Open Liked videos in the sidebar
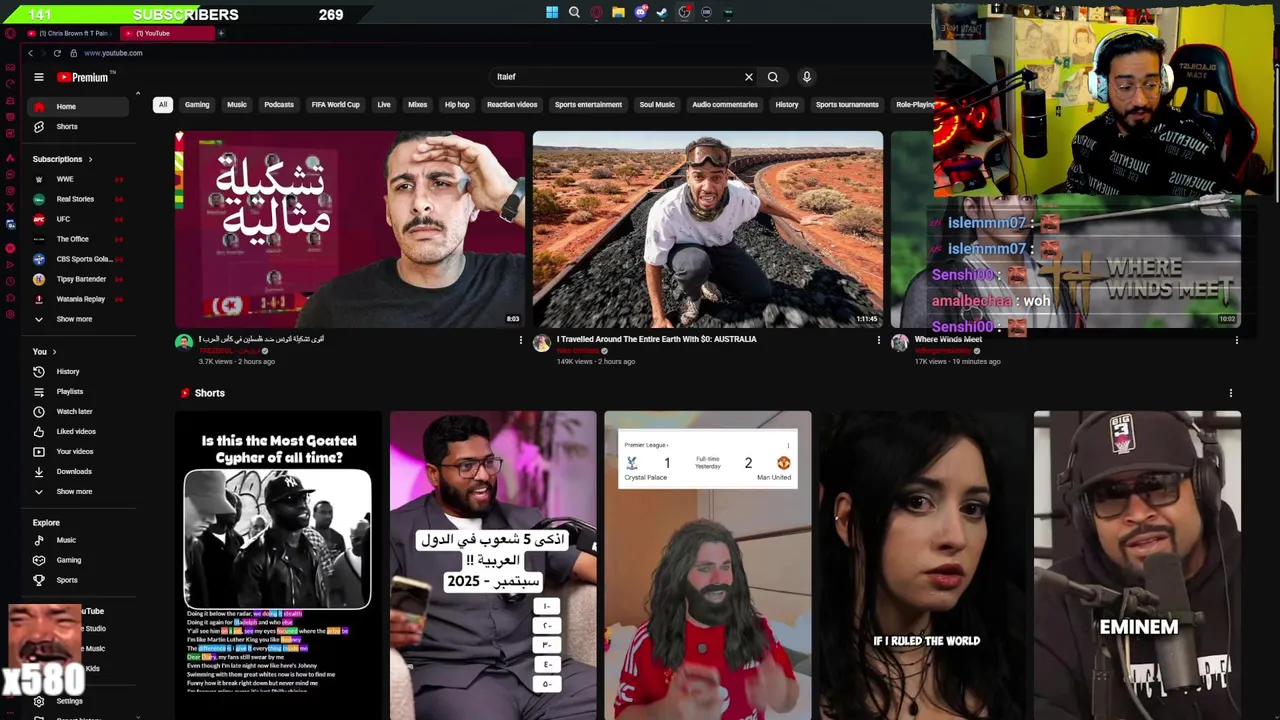The height and width of the screenshot is (720, 1280). coord(80,432)
